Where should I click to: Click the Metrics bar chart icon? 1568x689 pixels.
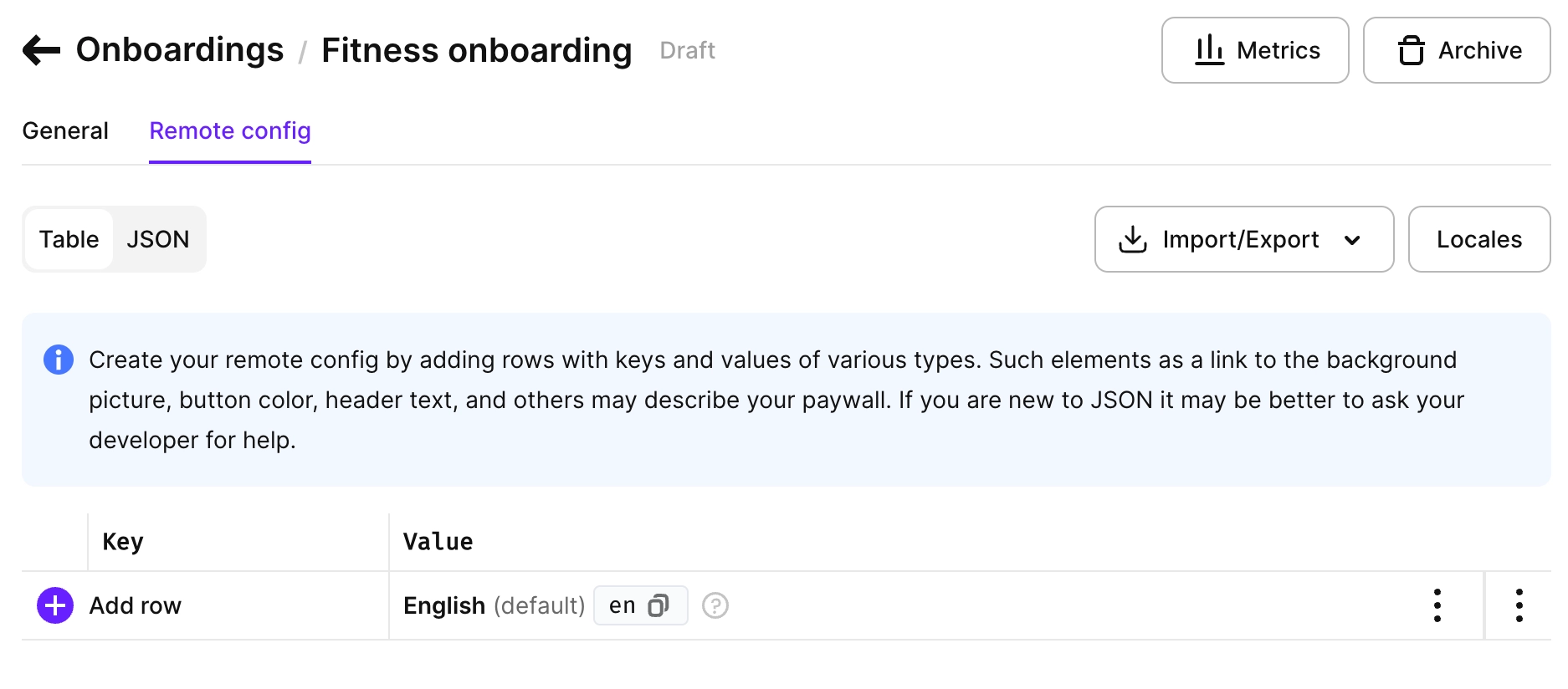(x=1209, y=50)
